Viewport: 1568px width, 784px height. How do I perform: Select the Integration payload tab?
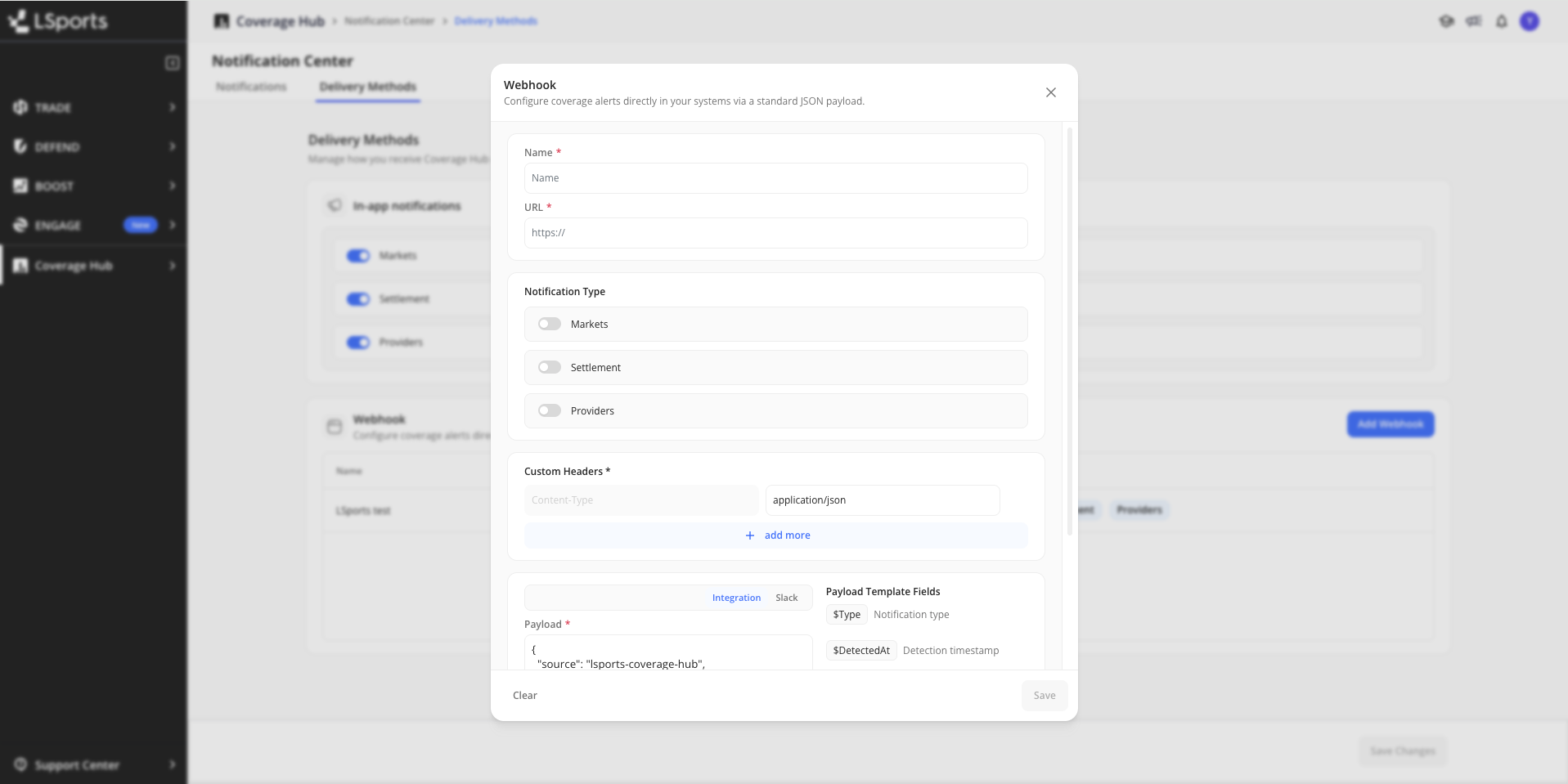coord(736,598)
